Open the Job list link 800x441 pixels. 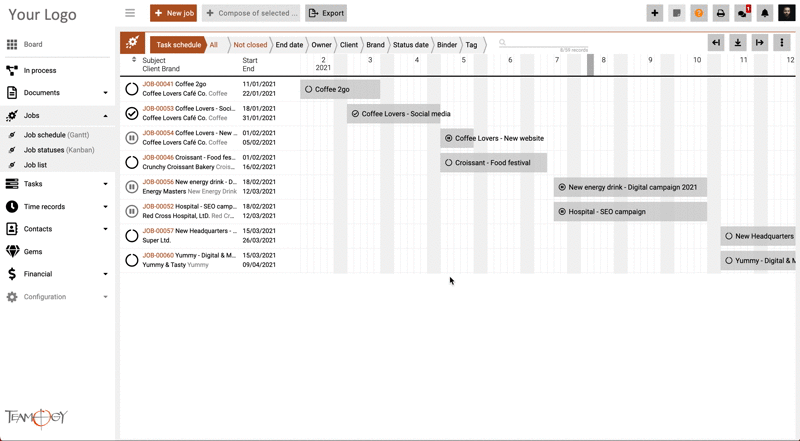tap(35, 165)
